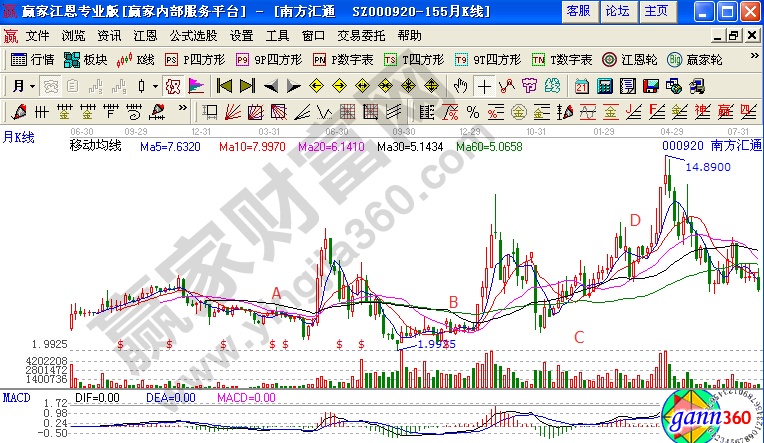Open the 帮助 menu
This screenshot has width=764, height=443.
click(409, 36)
